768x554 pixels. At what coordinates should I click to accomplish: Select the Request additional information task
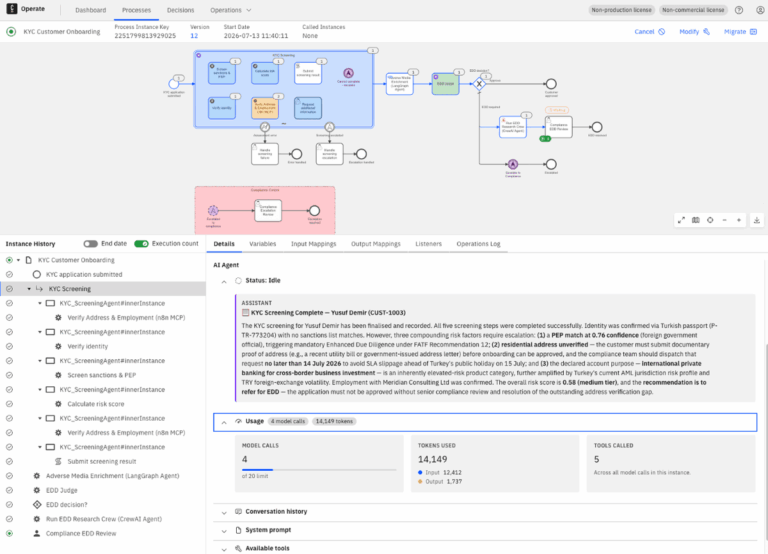(308, 108)
